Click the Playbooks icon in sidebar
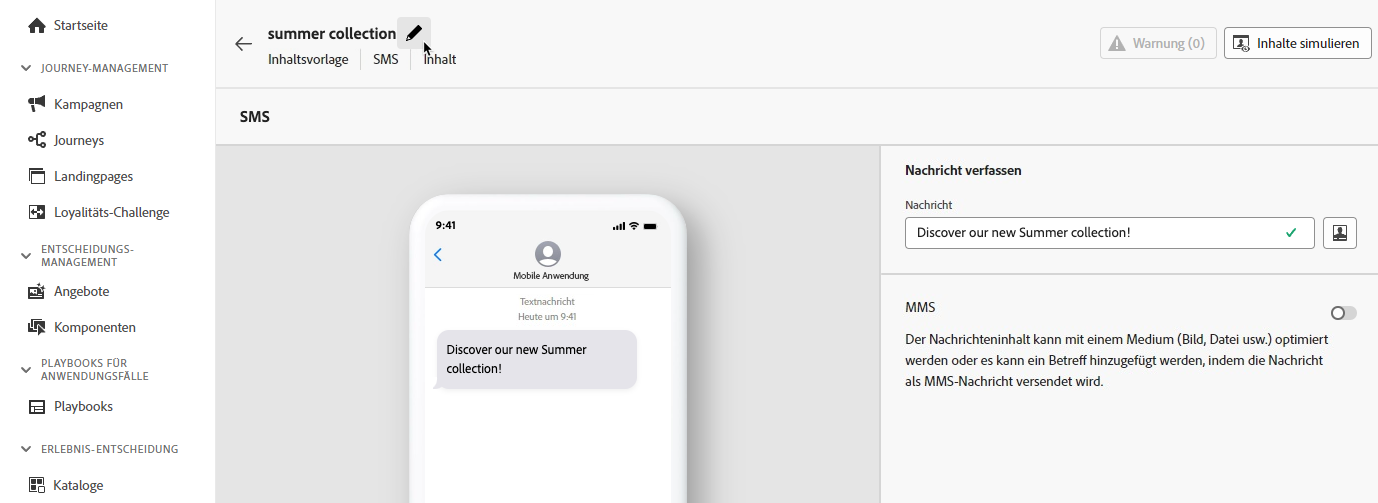Viewport: 1378px width, 503px height. [37, 406]
